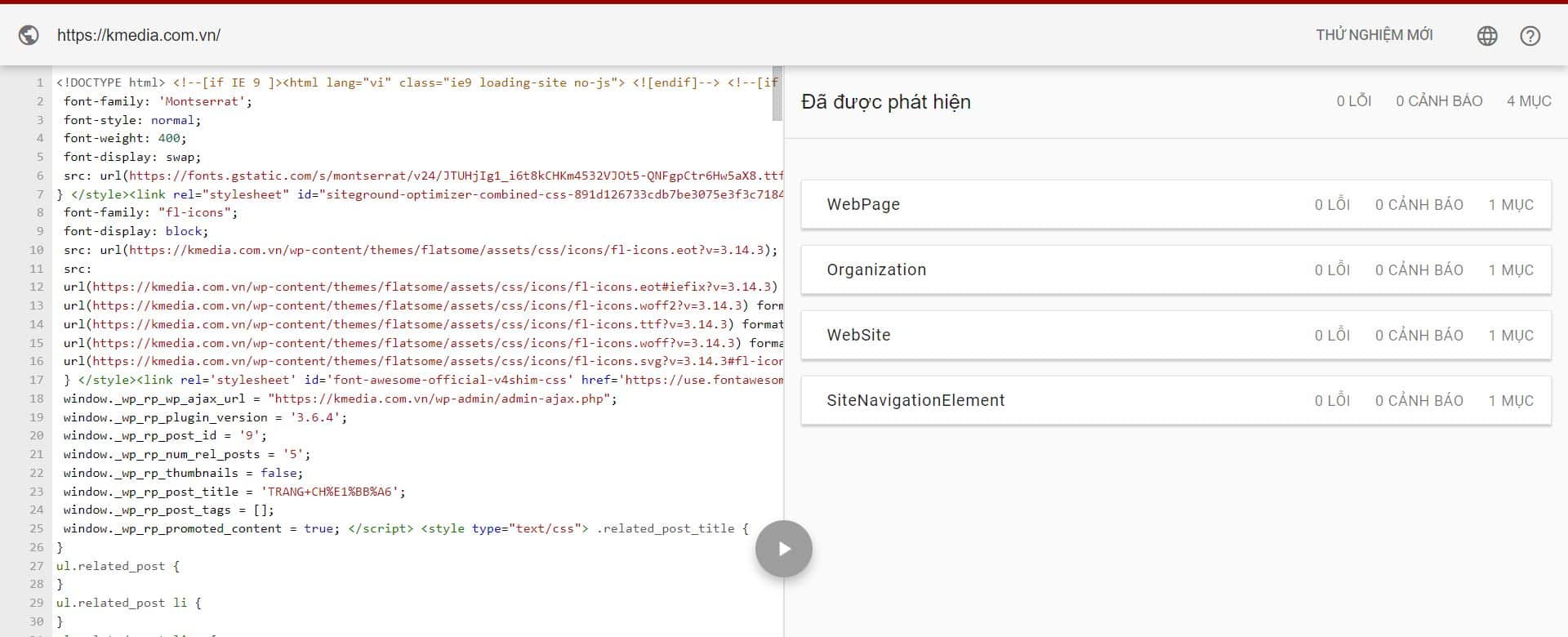The height and width of the screenshot is (637, 1568).
Task: Click code line _wp_rp_thumbnails = false
Action: [184, 473]
